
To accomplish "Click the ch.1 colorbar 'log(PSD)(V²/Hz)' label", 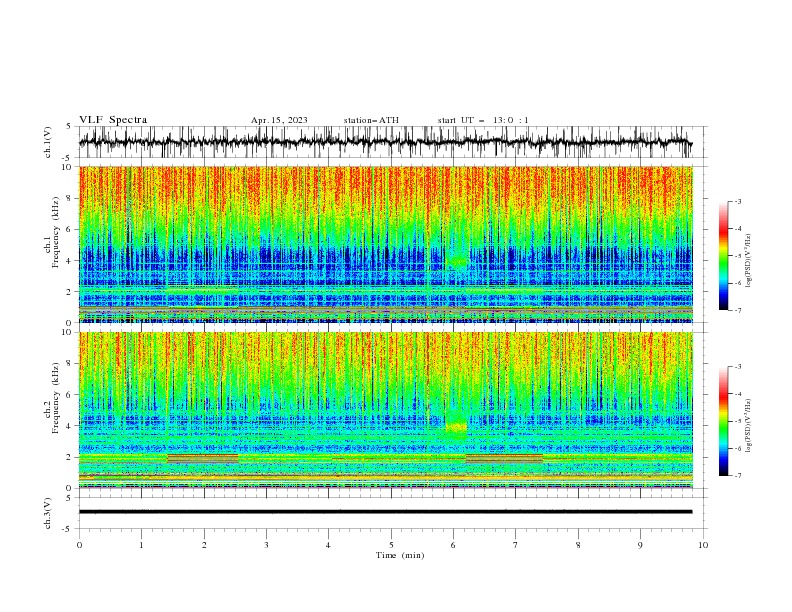I will pyautogui.click(x=748, y=261).
